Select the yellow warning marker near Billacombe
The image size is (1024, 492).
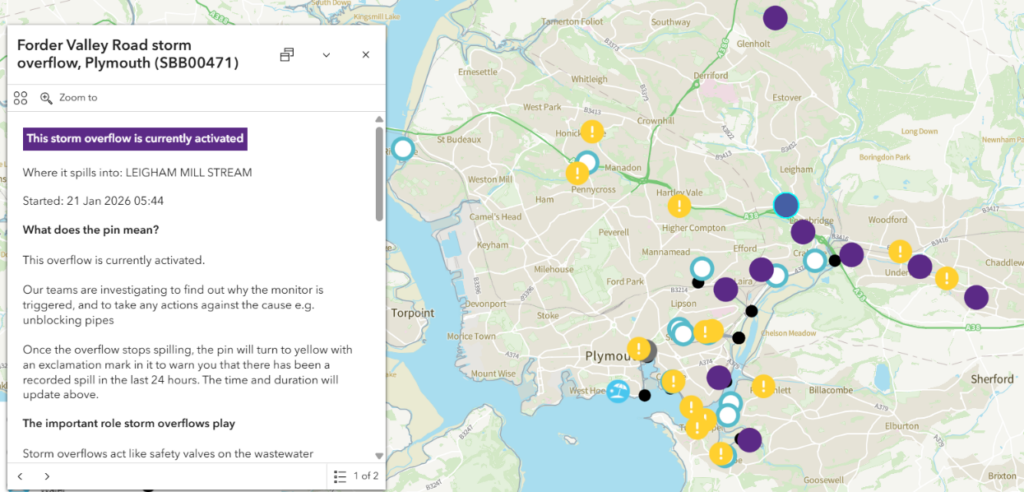point(764,386)
